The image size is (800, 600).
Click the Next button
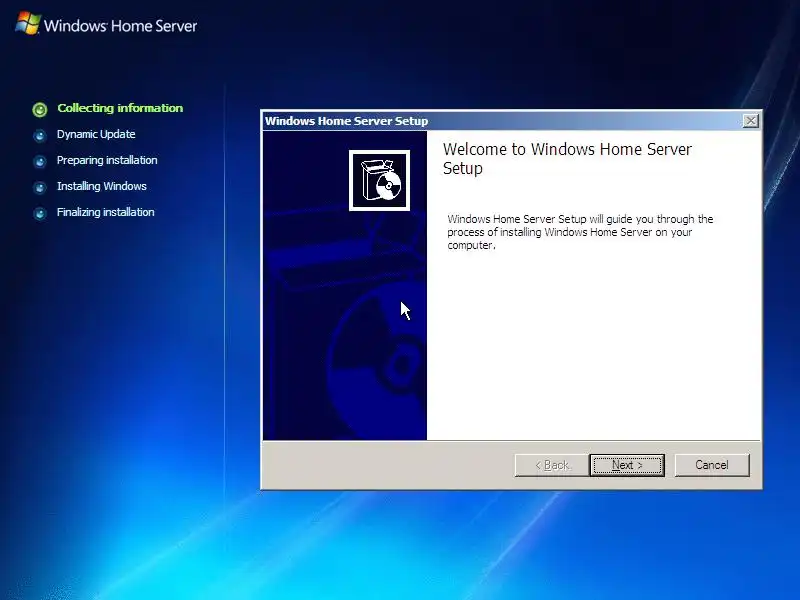627,465
